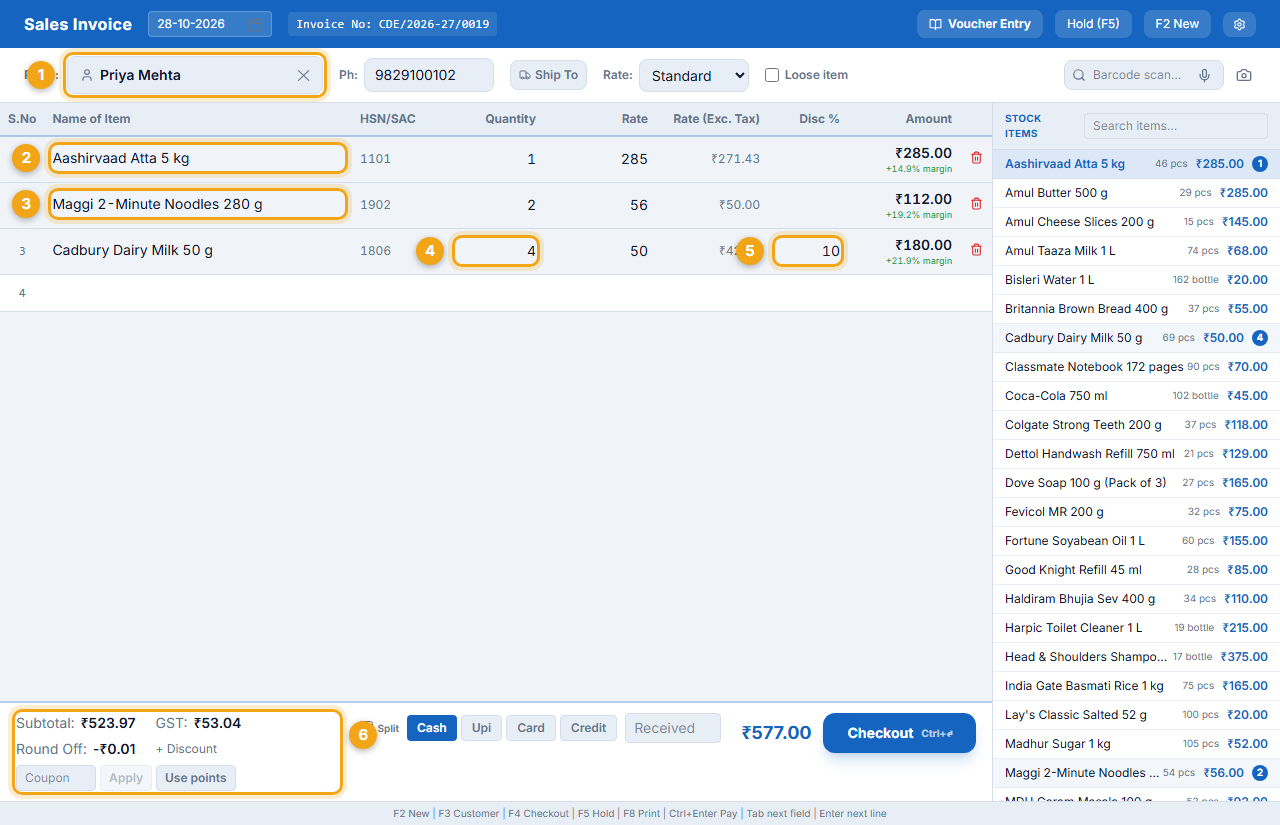Expand the Rate dropdown showing Standard
Screen dimensions: 1280x825
(x=694, y=75)
